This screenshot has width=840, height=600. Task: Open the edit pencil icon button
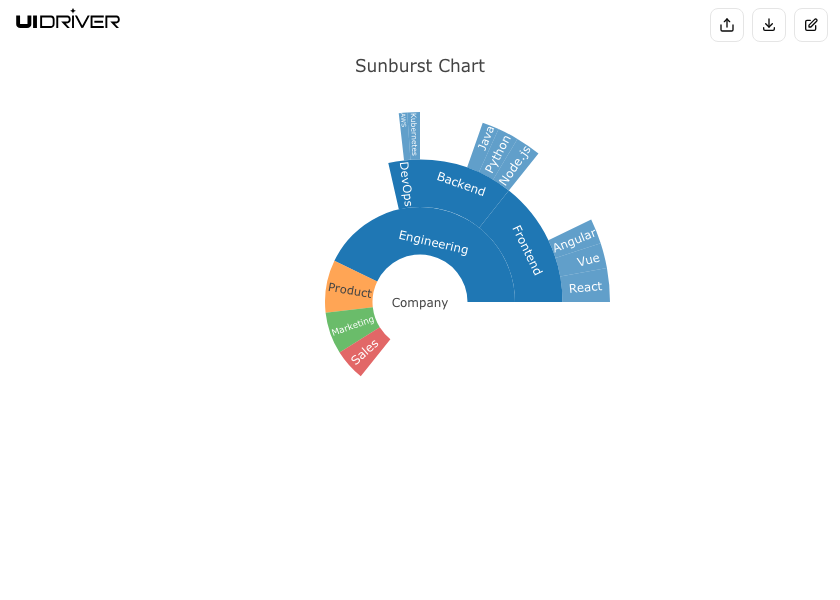[x=811, y=25]
